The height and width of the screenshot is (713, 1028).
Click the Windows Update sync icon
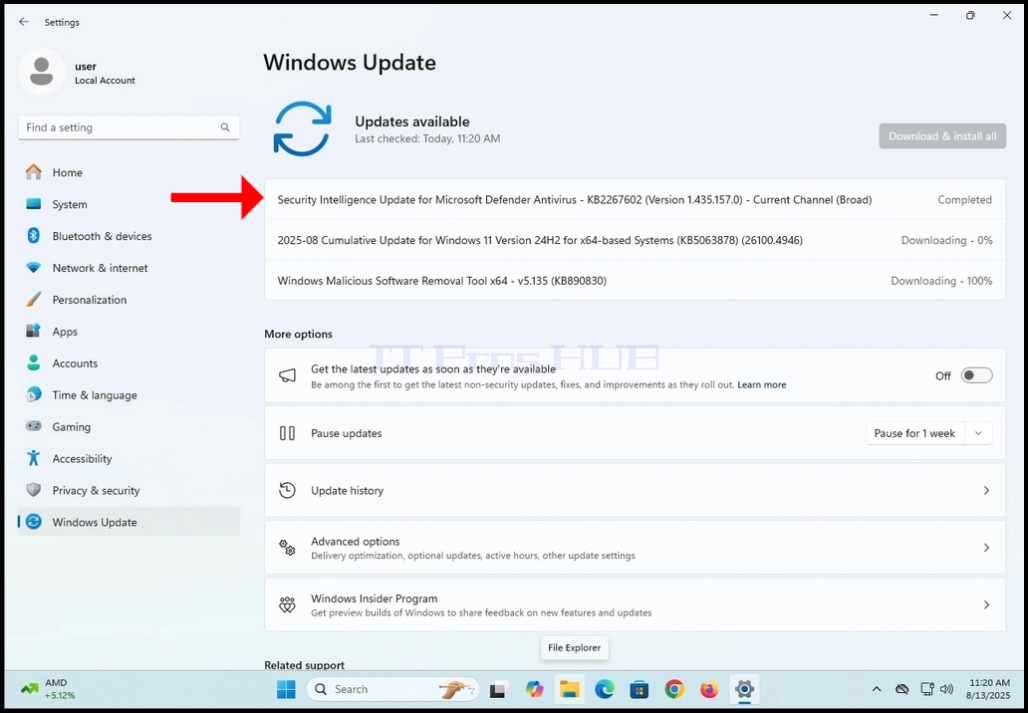click(x=302, y=128)
